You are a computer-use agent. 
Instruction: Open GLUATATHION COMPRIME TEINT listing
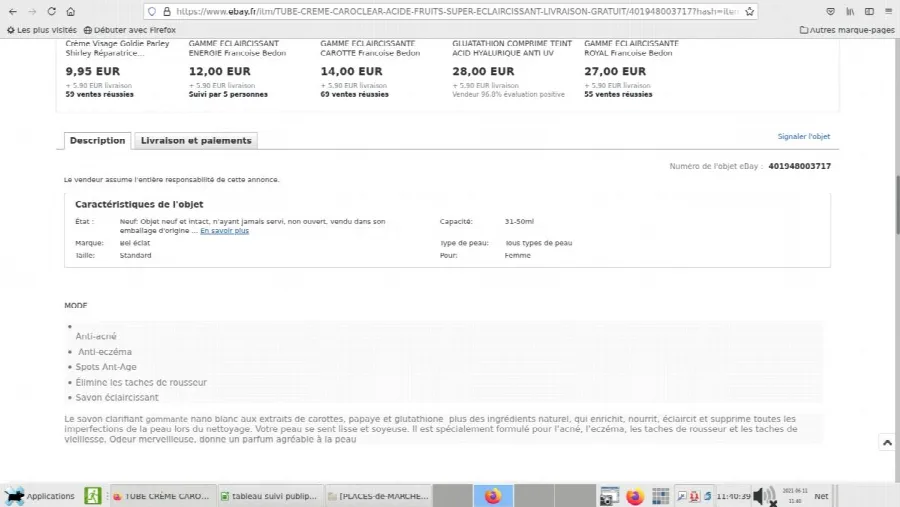click(x=512, y=48)
